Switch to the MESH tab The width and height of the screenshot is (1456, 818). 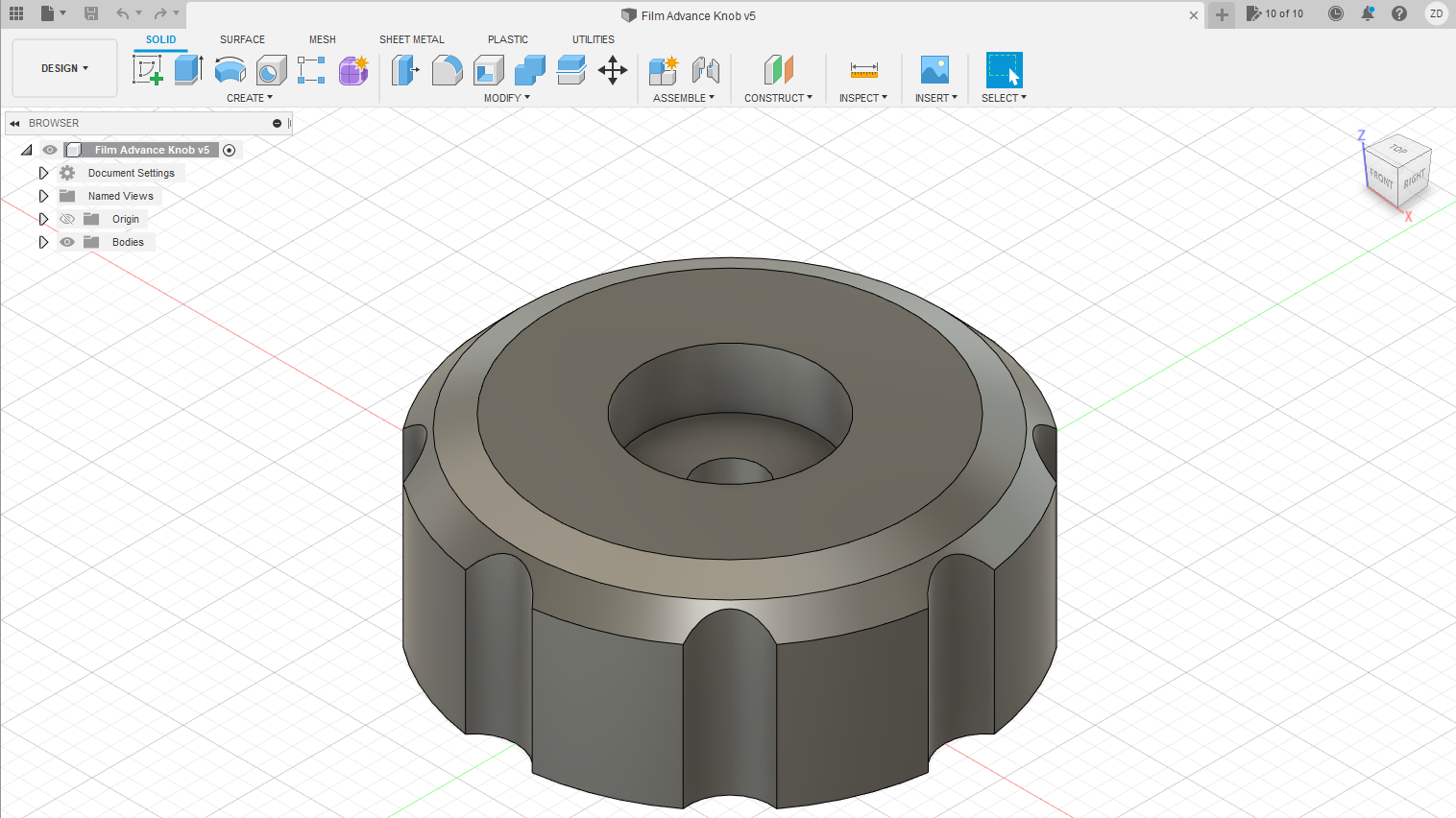point(322,39)
